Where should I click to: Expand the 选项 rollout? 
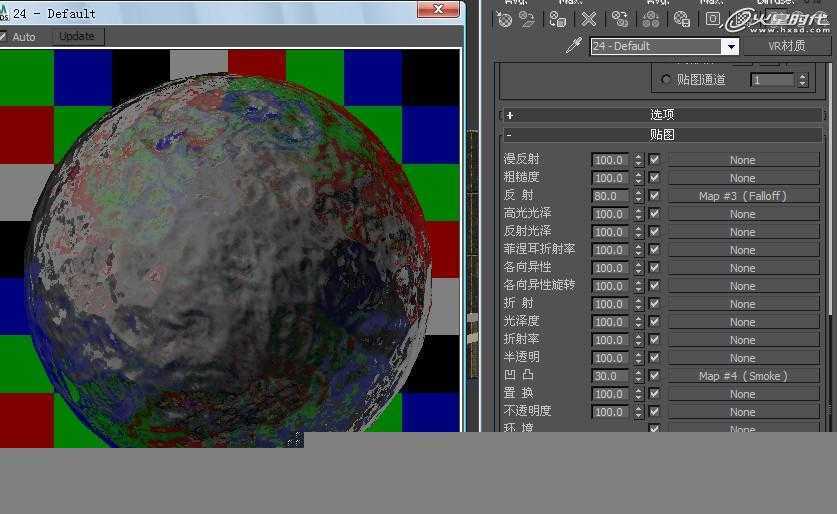[662, 115]
